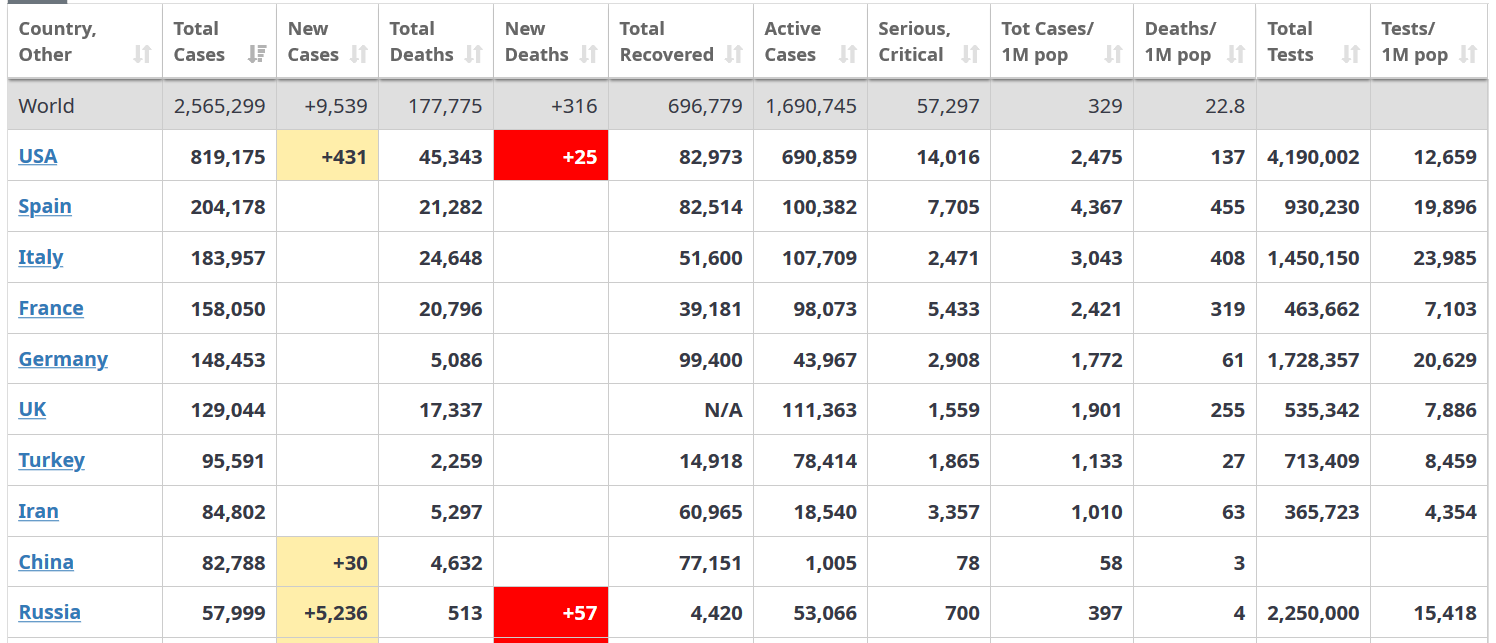Sort by Total Deaths column arrow

click(x=474, y=54)
